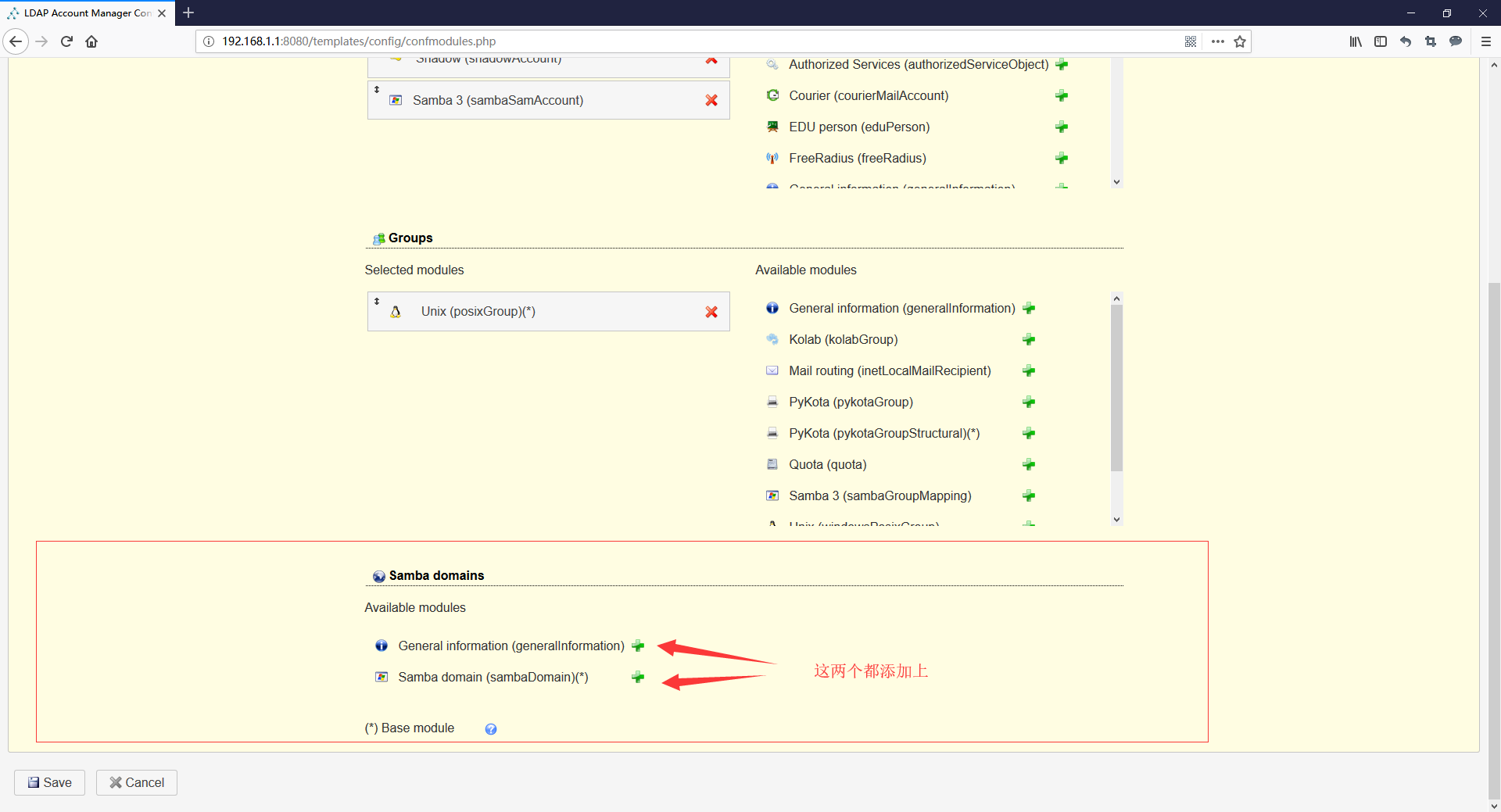Viewport: 1501px width, 812px height.
Task: Add Courier (courierMailAccount) module
Action: click(x=1062, y=95)
